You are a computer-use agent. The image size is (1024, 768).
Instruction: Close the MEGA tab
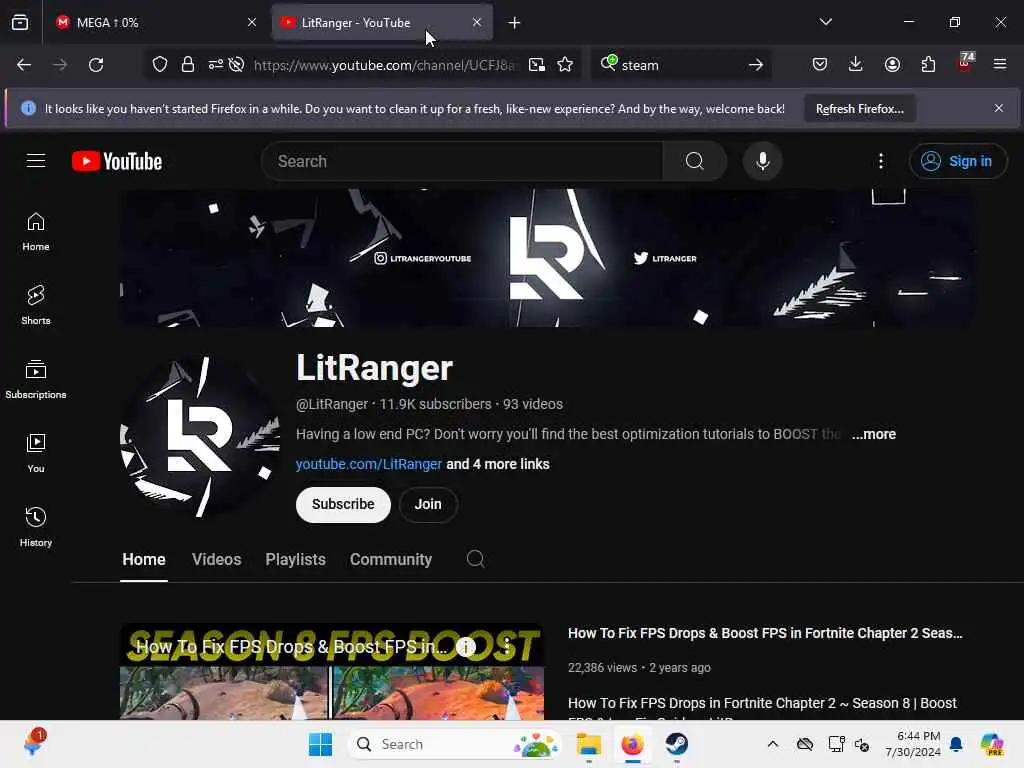point(252,23)
